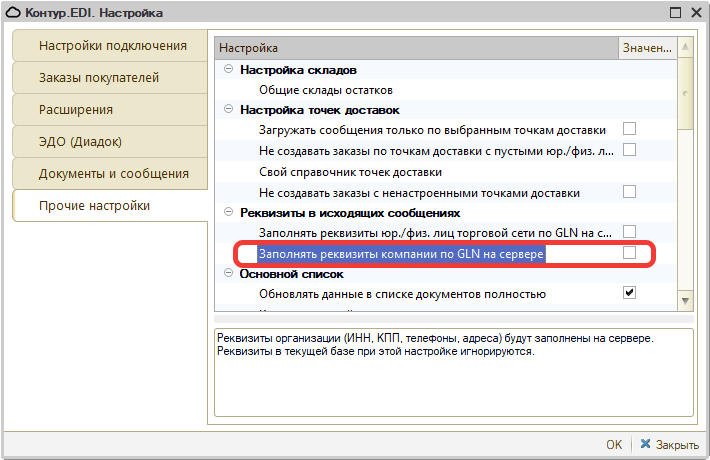Select the Документы и сообщения tab

point(113,174)
